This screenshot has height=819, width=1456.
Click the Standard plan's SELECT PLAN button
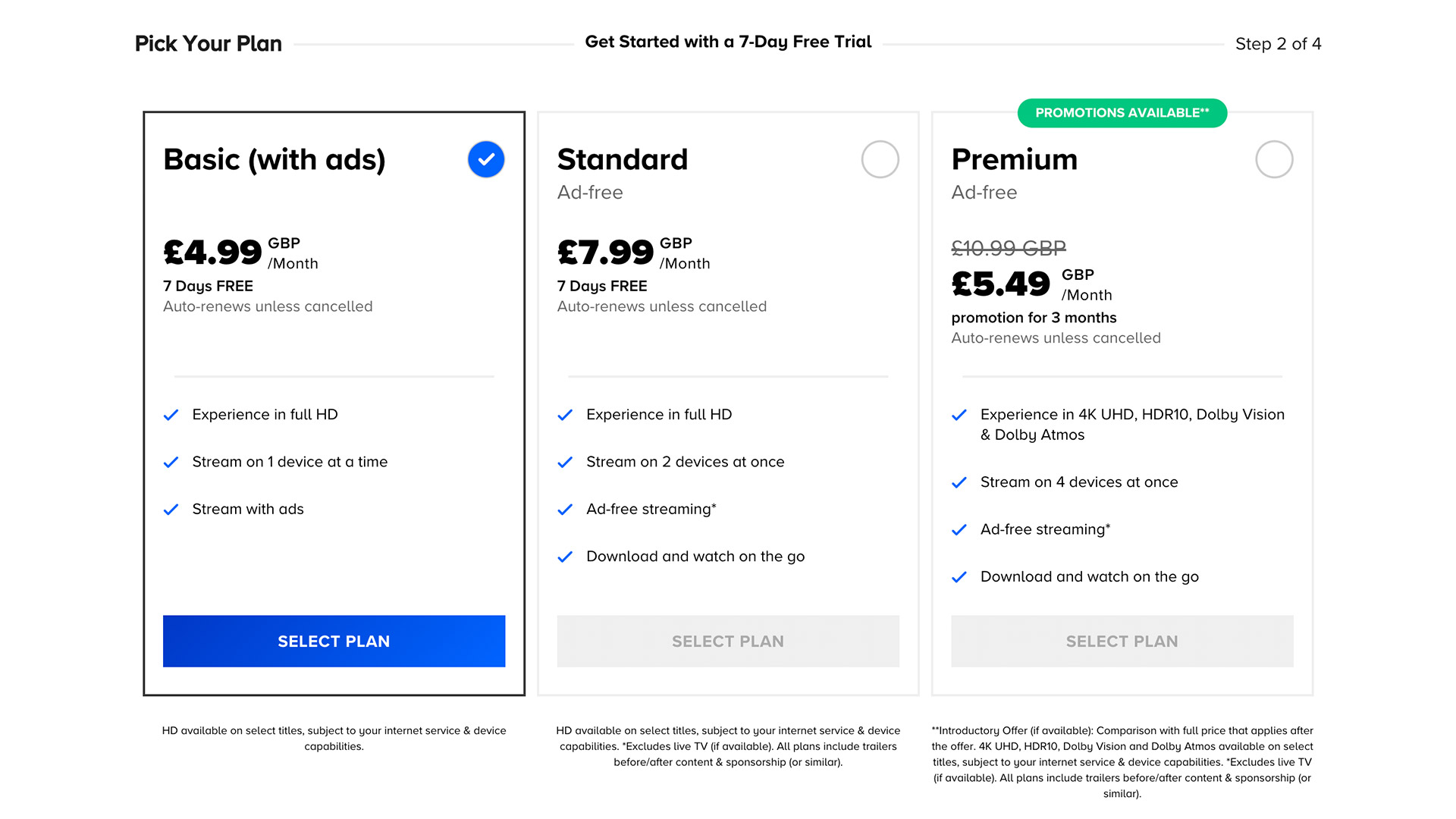[728, 641]
